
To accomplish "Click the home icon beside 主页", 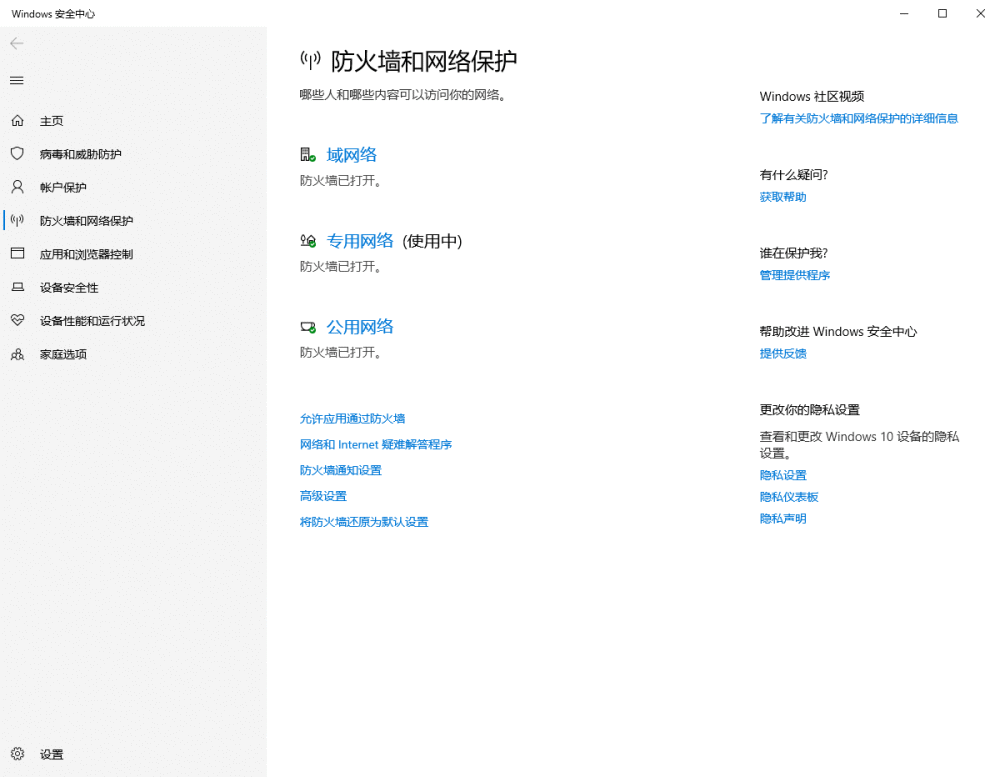I will point(18,121).
